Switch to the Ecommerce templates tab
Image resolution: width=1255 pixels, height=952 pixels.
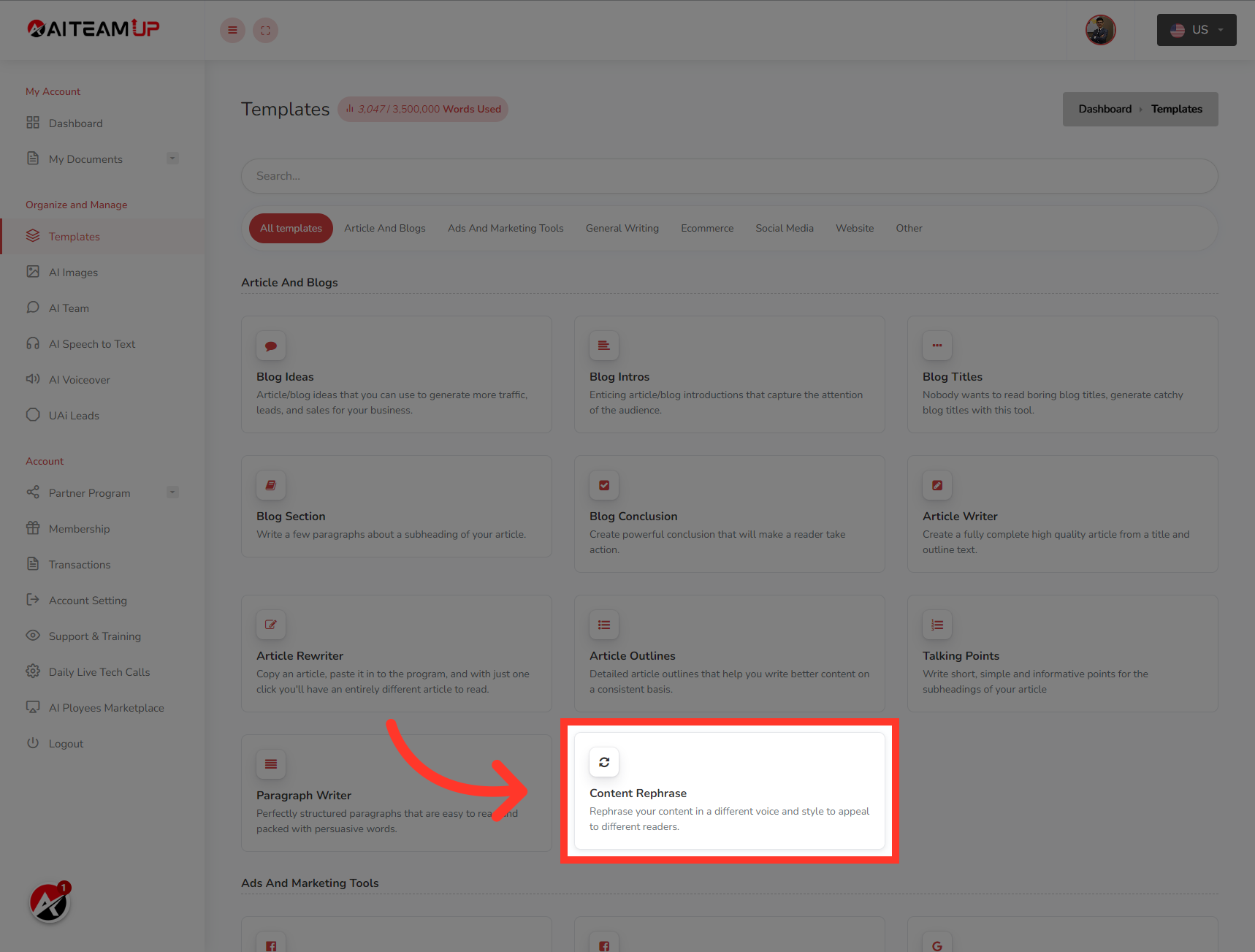point(706,228)
